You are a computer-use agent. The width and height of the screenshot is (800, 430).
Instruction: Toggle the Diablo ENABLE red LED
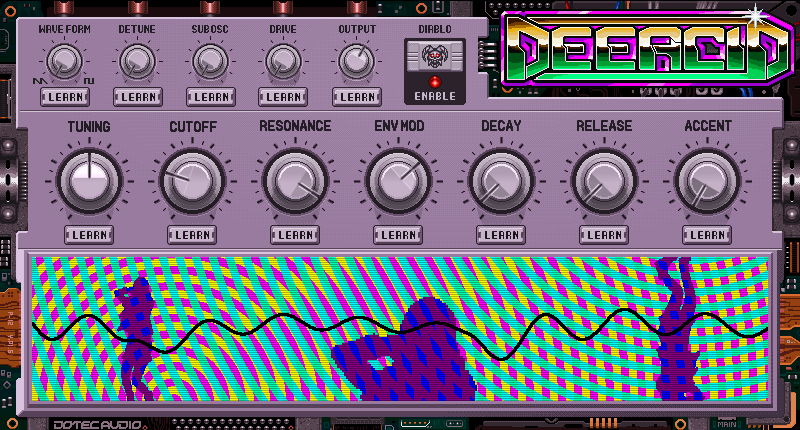(435, 81)
